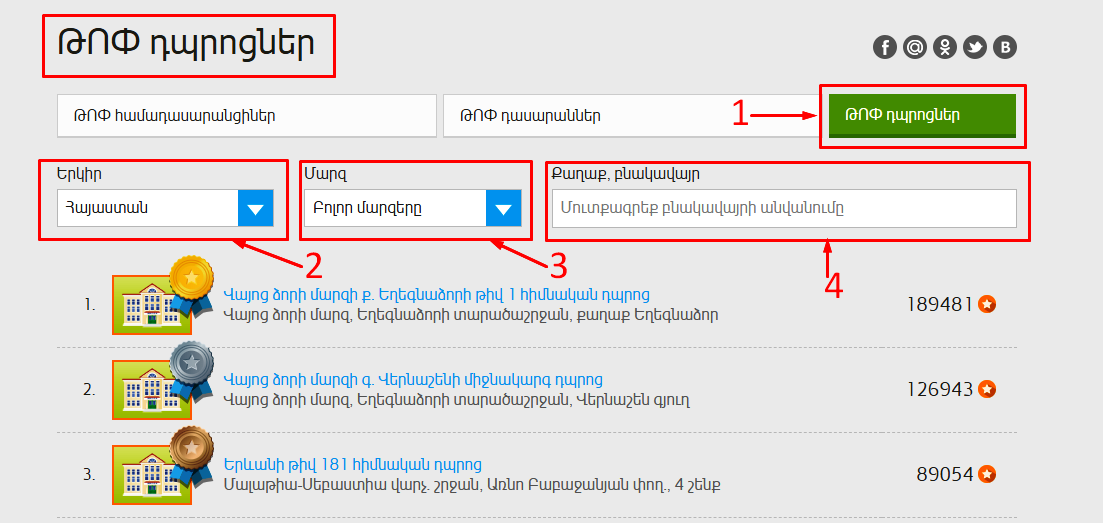Share on Twitter bird icon
This screenshot has height=523, width=1103.
975,47
